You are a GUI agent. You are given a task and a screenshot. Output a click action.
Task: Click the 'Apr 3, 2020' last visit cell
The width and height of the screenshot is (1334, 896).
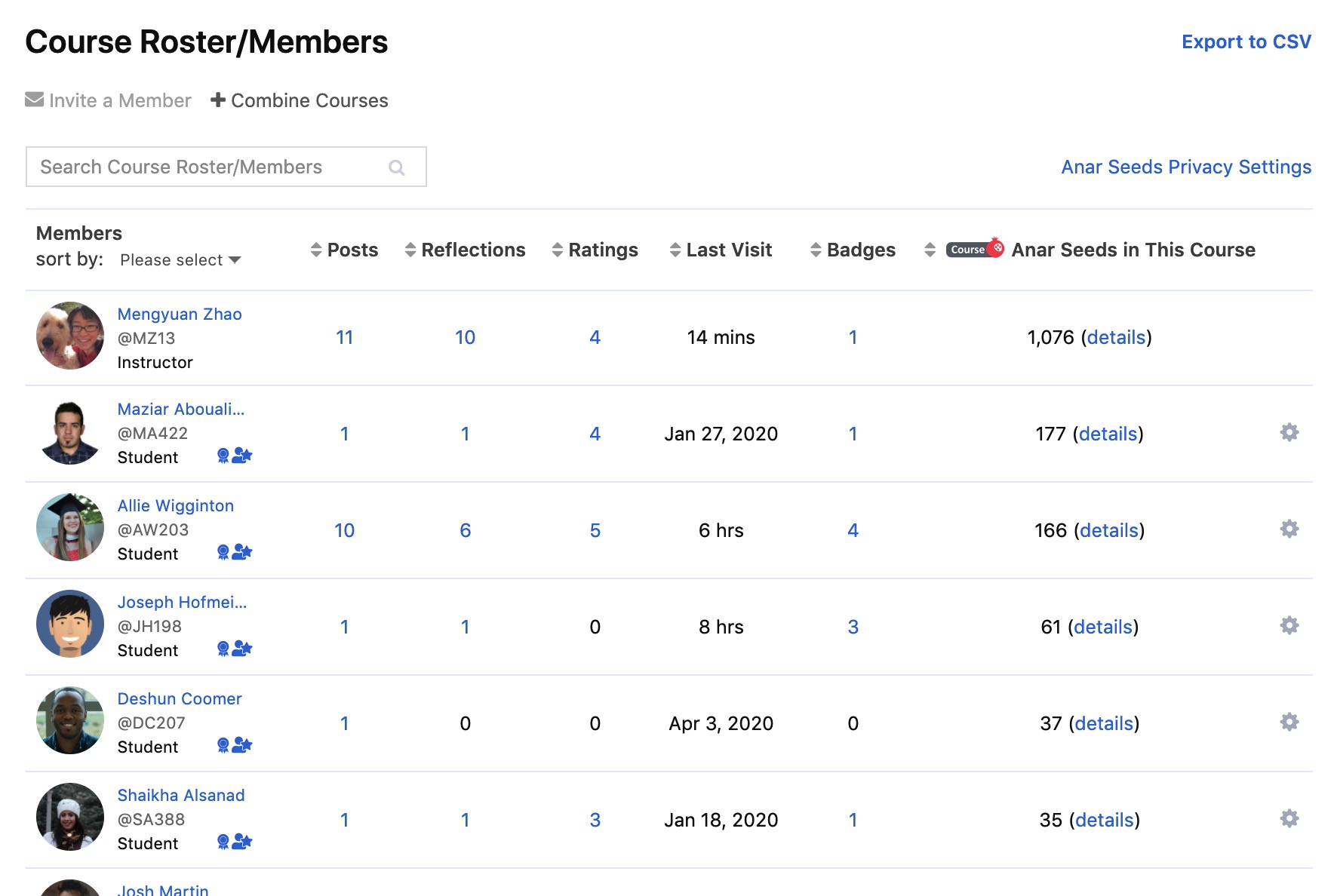[x=721, y=723]
